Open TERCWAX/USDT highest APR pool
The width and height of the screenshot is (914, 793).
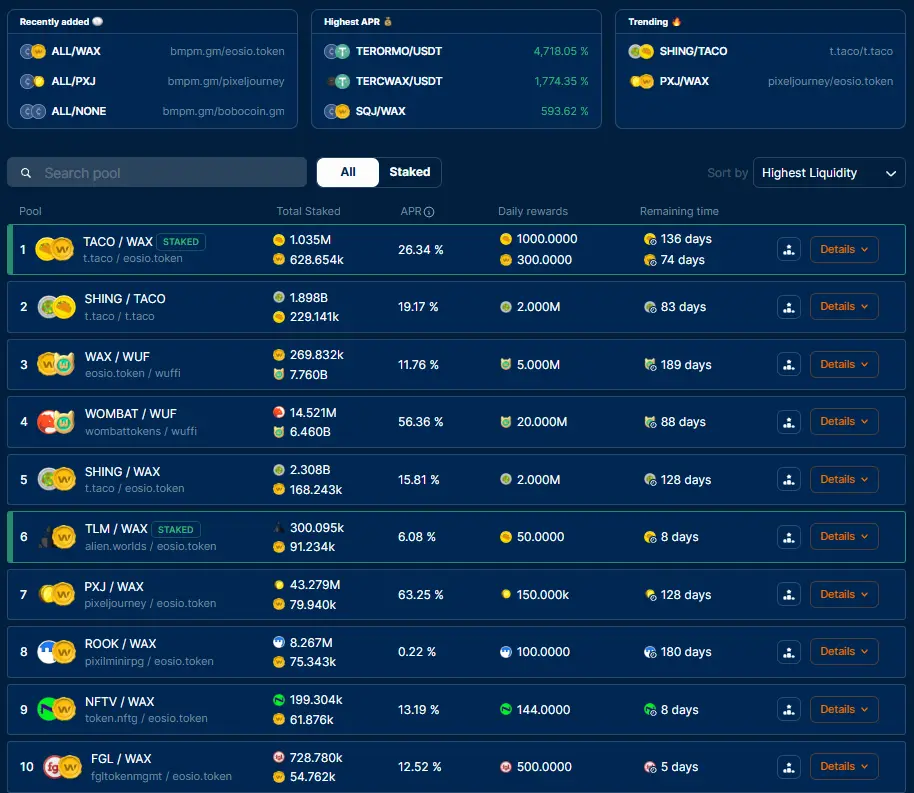(456, 81)
